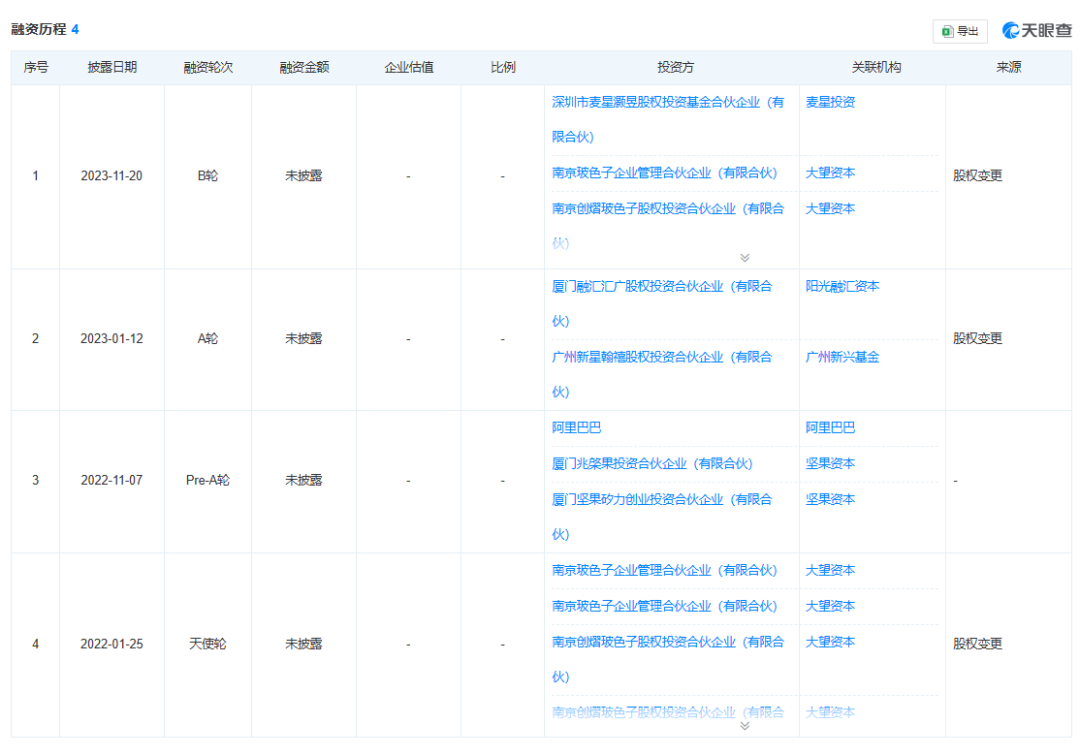Open 厦门坚果矽力创业投资合伙企业 link
This screenshot has height=756, width=1080.
click(x=662, y=516)
